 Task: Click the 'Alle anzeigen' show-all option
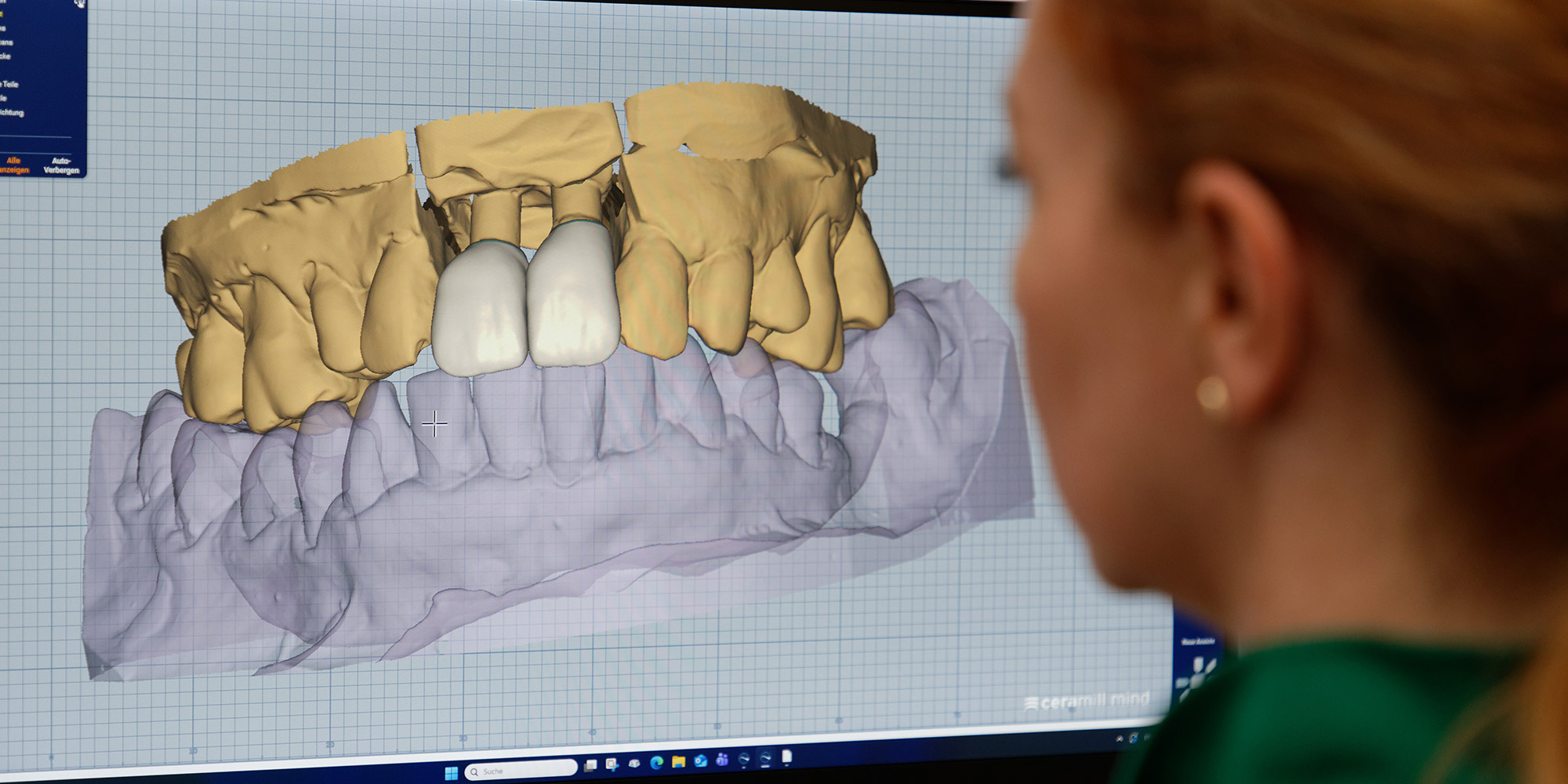click(13, 165)
